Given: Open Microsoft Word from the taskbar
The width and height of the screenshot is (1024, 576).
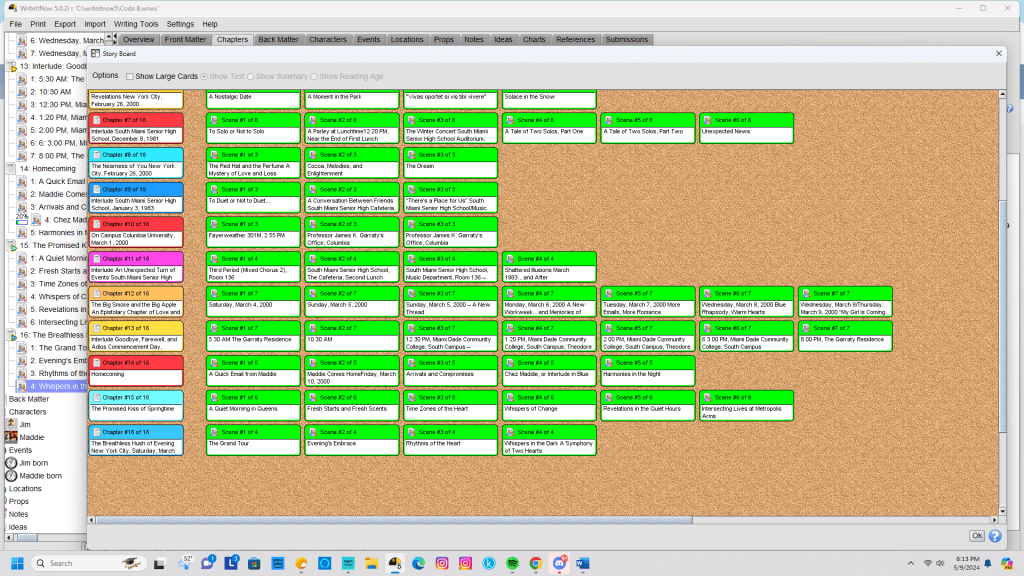Looking at the screenshot, I should [x=584, y=563].
